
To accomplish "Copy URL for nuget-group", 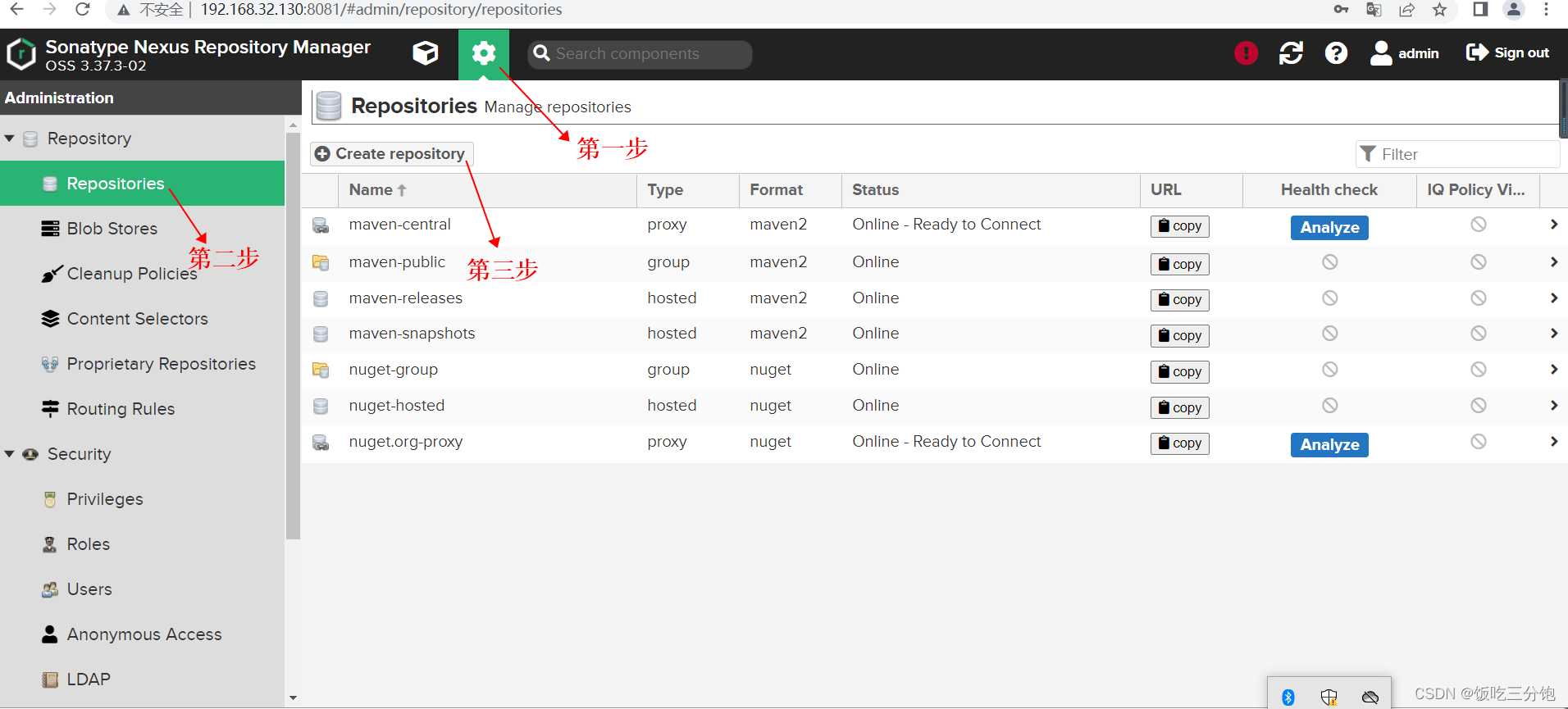I will pyautogui.click(x=1179, y=372).
